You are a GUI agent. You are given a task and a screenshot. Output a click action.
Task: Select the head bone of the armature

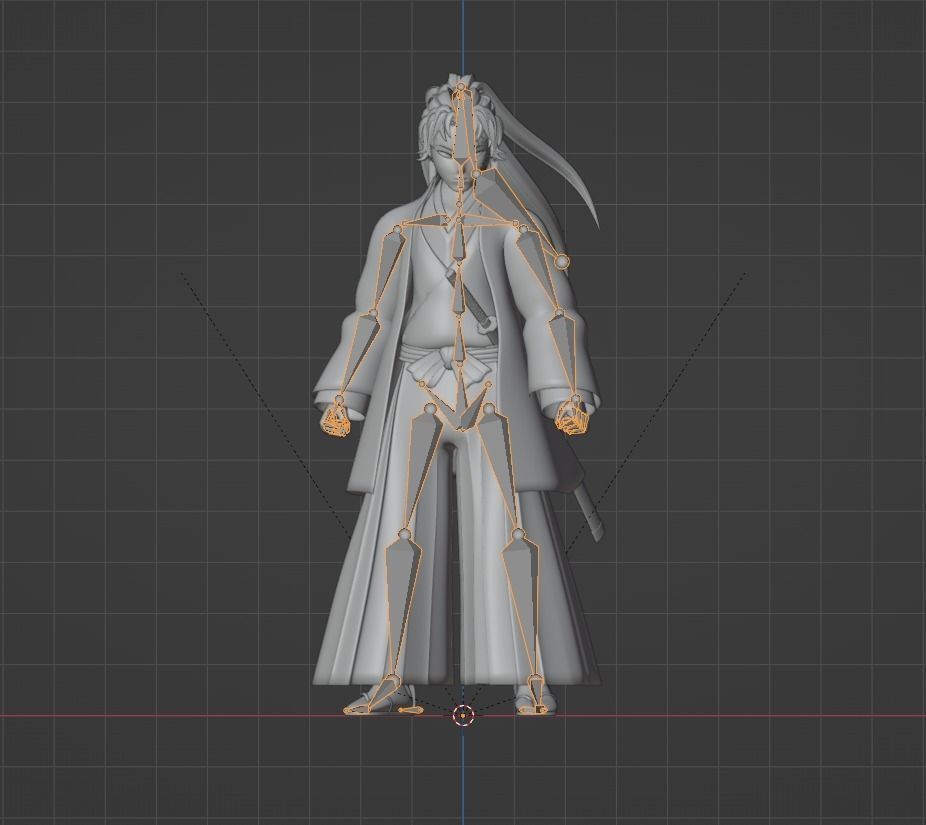point(462,133)
